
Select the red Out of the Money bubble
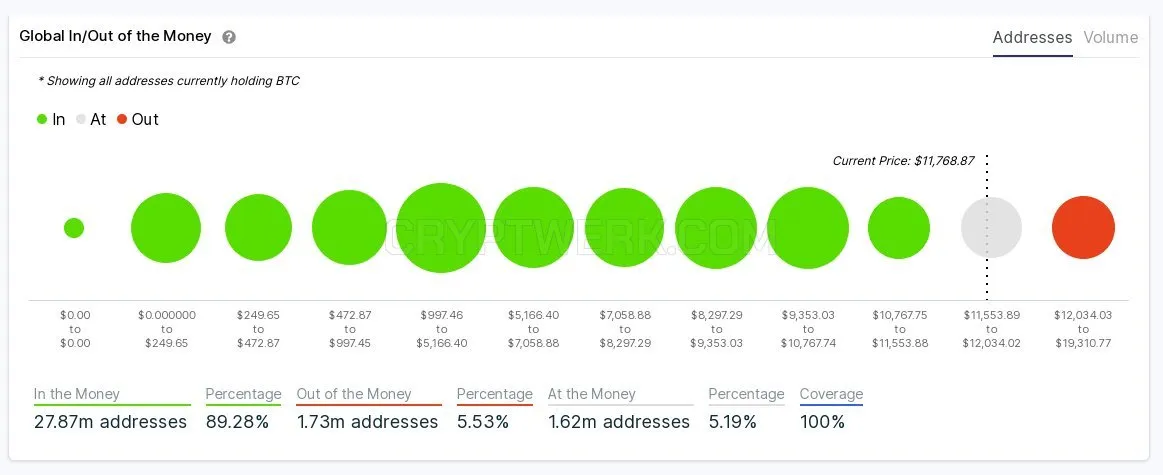(1084, 228)
